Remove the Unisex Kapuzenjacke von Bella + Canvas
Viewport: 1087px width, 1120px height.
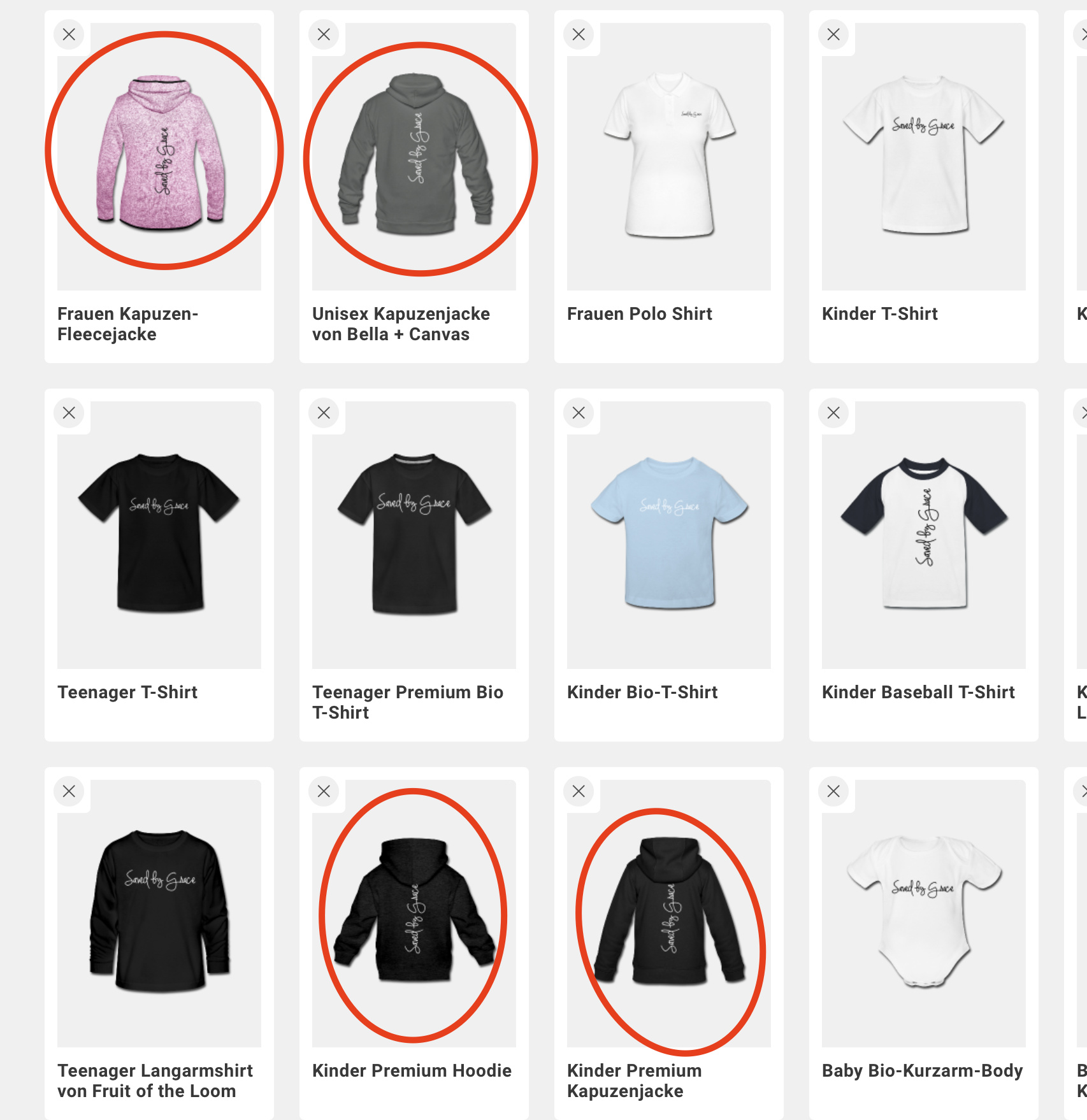324,34
